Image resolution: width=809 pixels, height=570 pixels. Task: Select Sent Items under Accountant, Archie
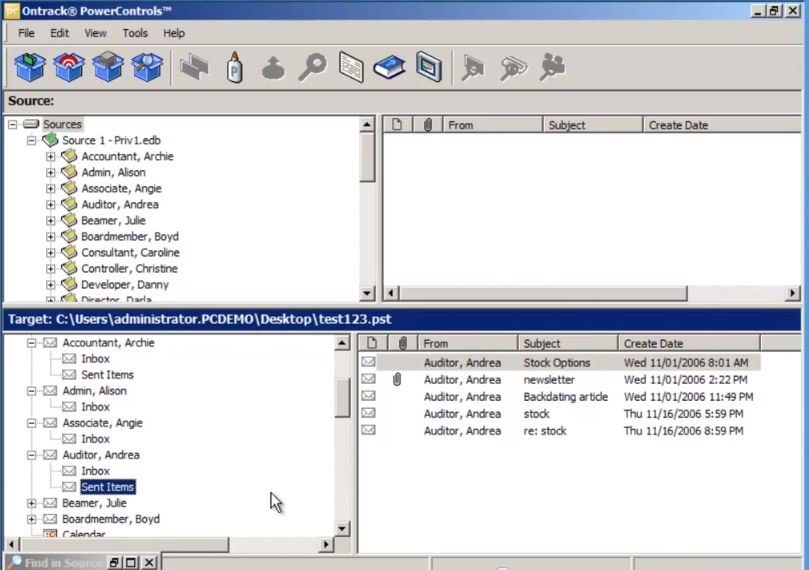pyautogui.click(x=107, y=374)
